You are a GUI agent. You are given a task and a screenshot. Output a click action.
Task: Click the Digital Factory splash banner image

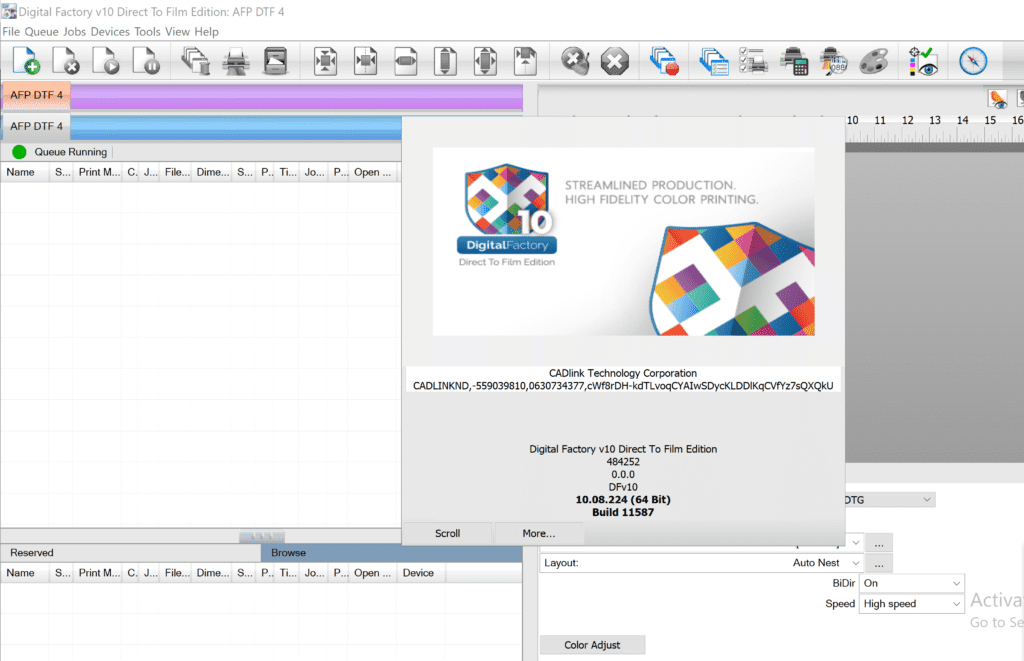[624, 242]
